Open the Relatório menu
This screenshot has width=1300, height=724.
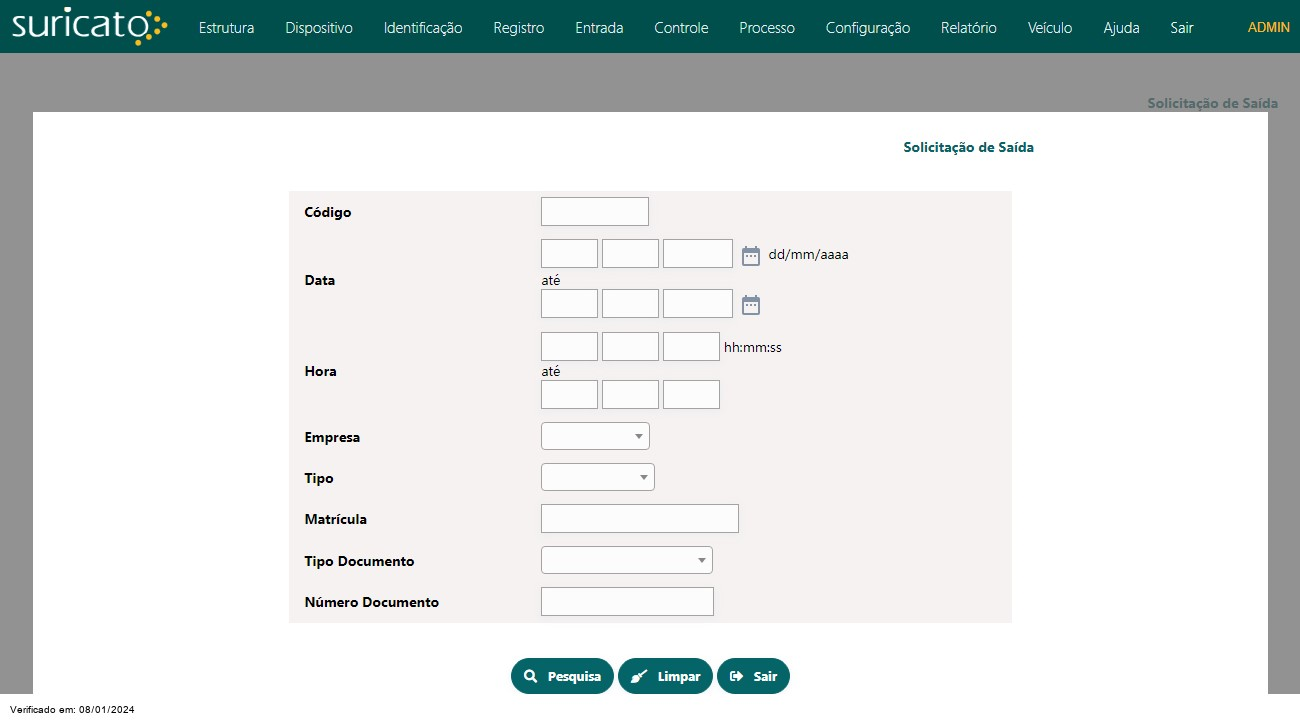(968, 28)
